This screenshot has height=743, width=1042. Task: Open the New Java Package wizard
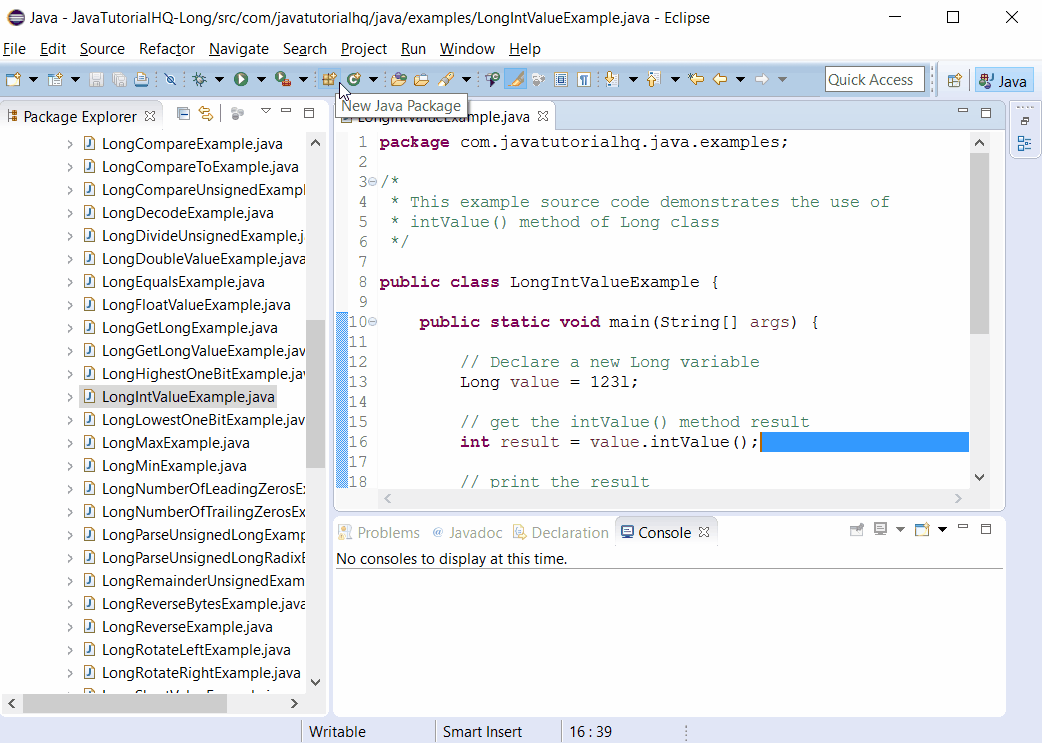point(329,78)
